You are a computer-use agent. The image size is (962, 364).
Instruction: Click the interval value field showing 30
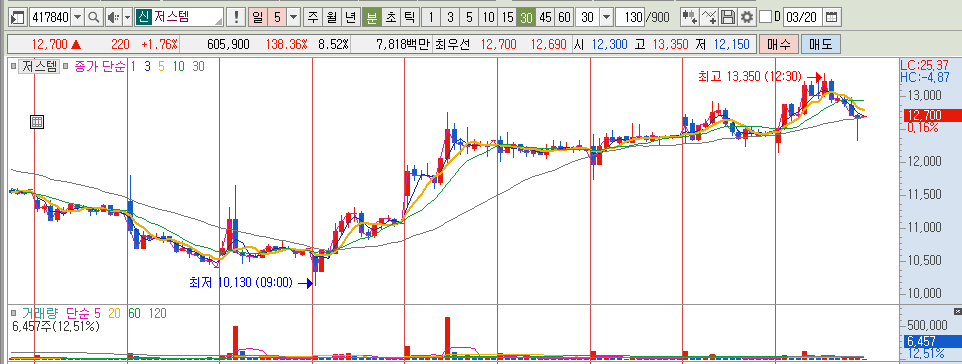coord(587,17)
